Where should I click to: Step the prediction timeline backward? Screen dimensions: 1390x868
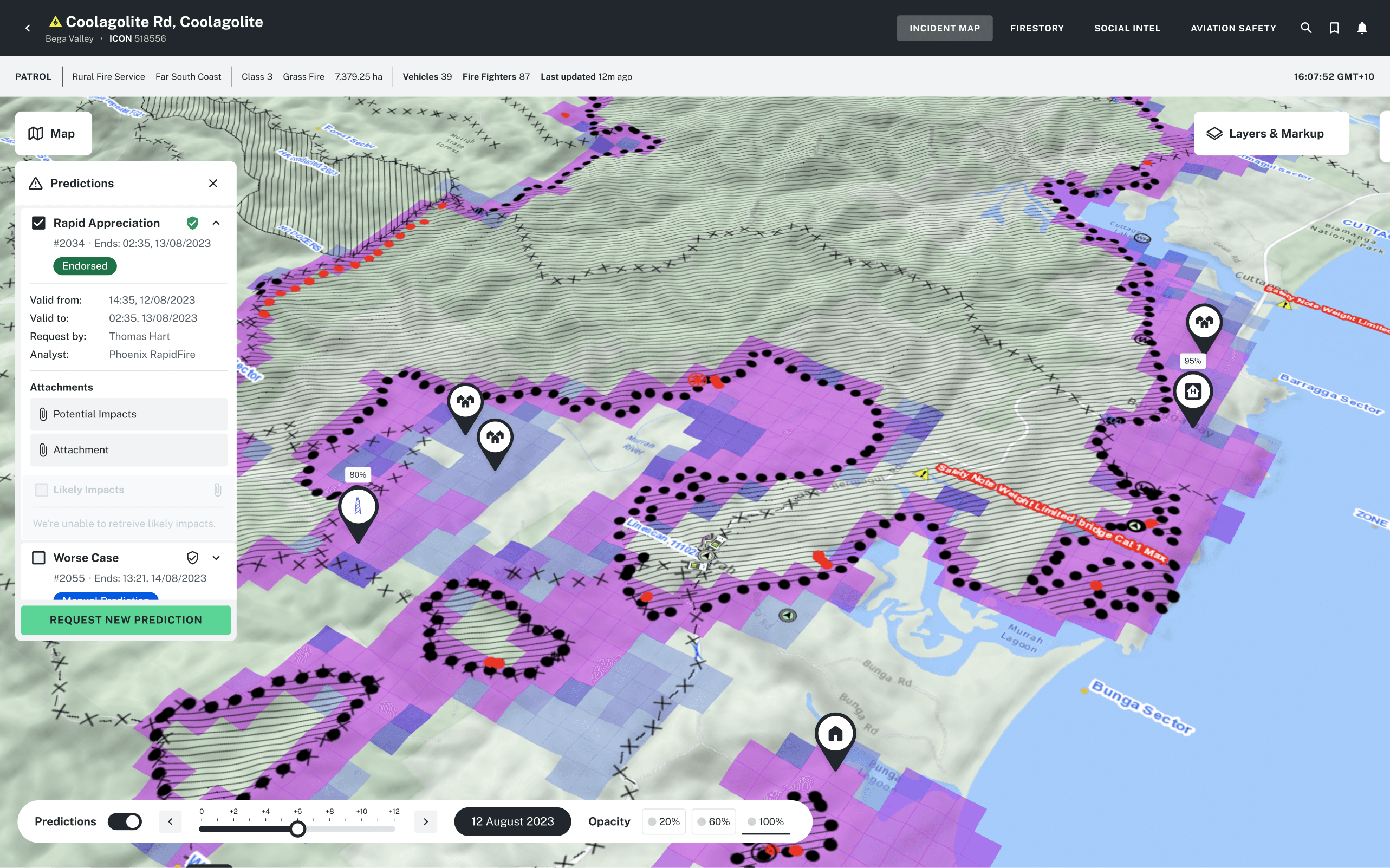[170, 821]
